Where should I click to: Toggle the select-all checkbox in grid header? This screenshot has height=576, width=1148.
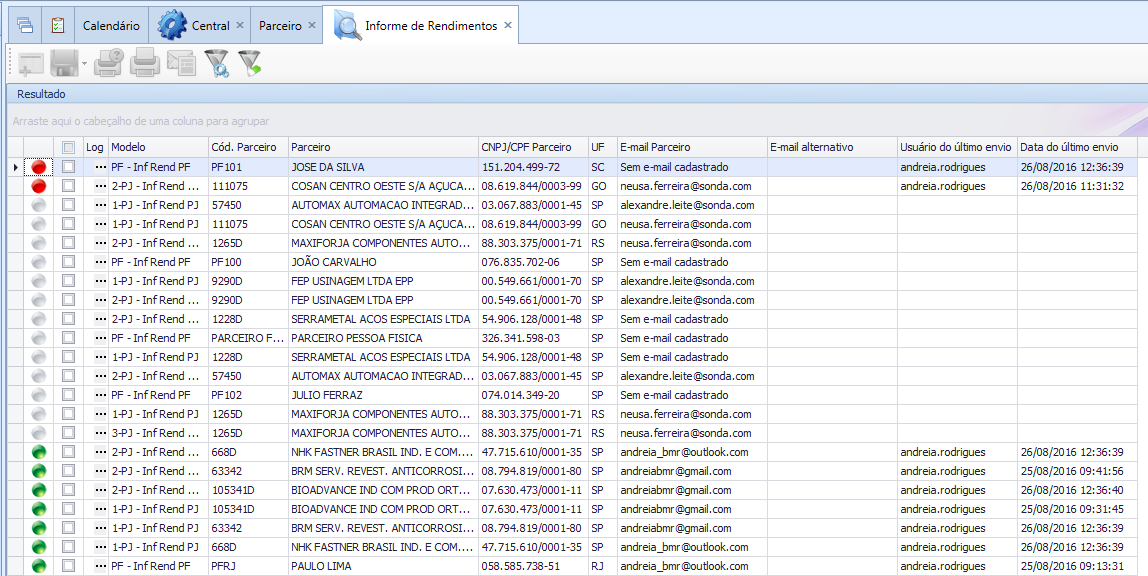click(68, 147)
